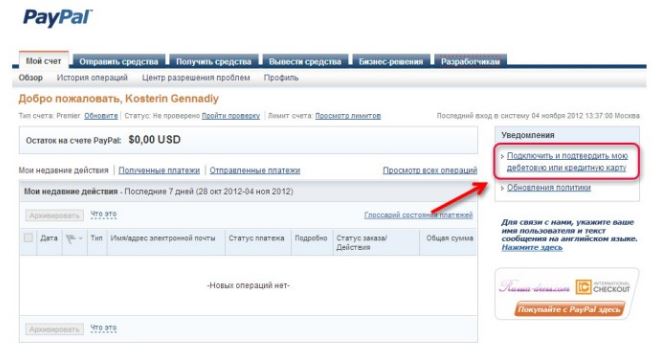Select the Бизнес-решения tab

tap(391, 61)
